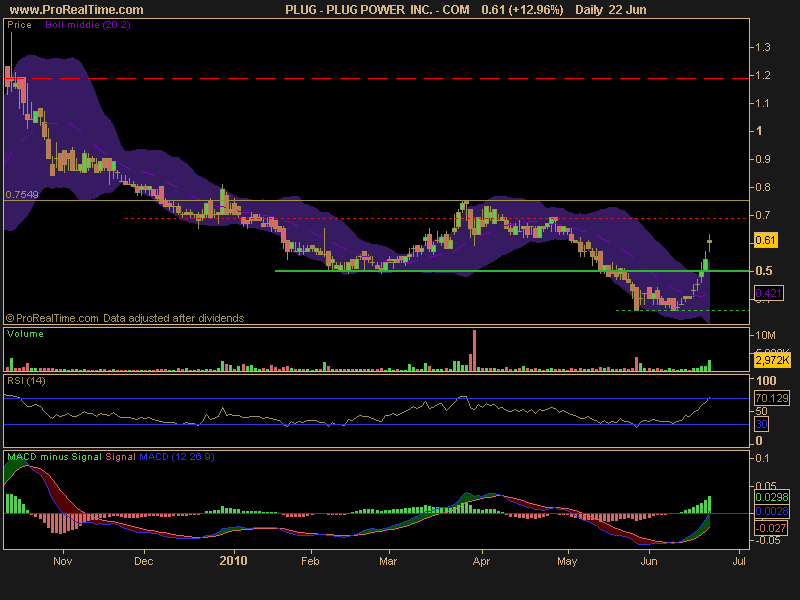800x600 pixels.
Task: Select the 0.8 price axis label
Action: click(763, 187)
